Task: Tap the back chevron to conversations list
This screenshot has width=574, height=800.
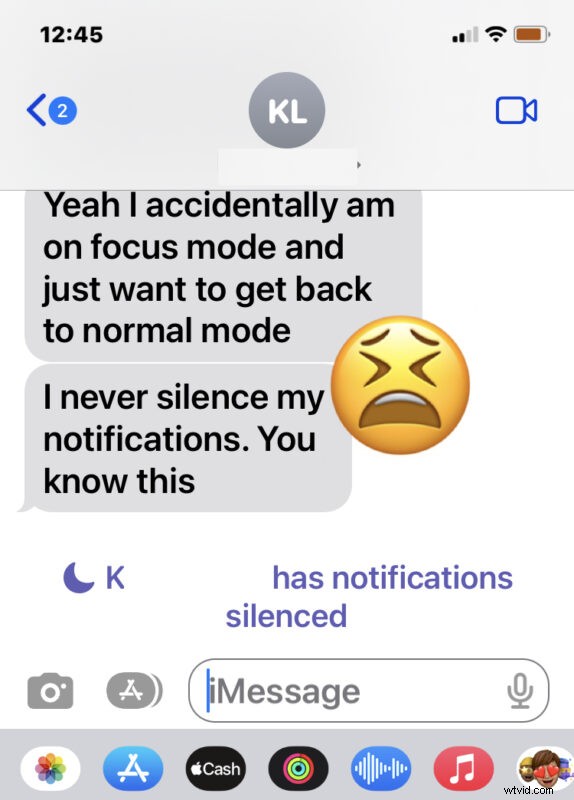Action: [x=36, y=110]
